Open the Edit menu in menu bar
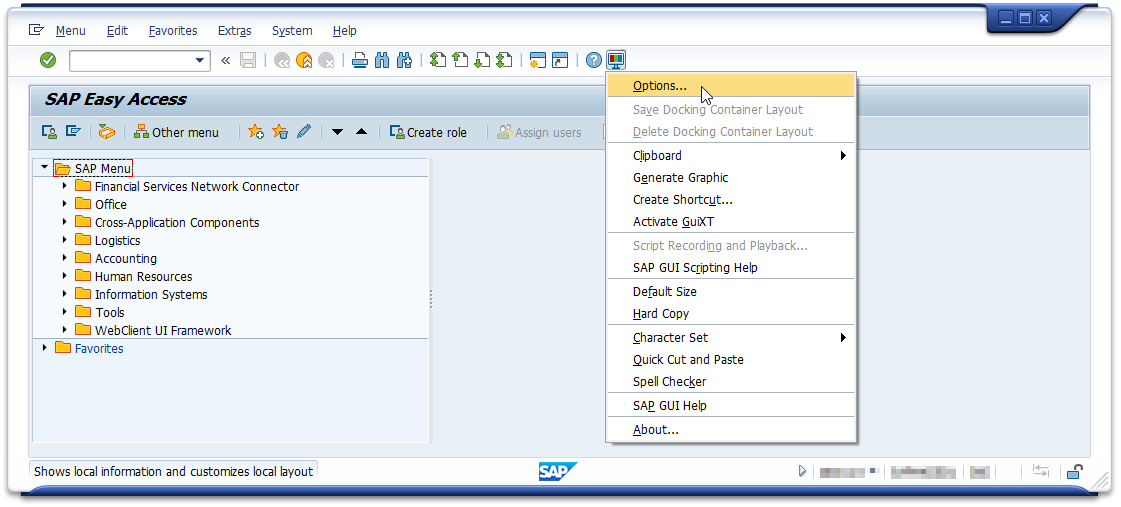Image resolution: width=1121 pixels, height=507 pixels. pyautogui.click(x=117, y=31)
